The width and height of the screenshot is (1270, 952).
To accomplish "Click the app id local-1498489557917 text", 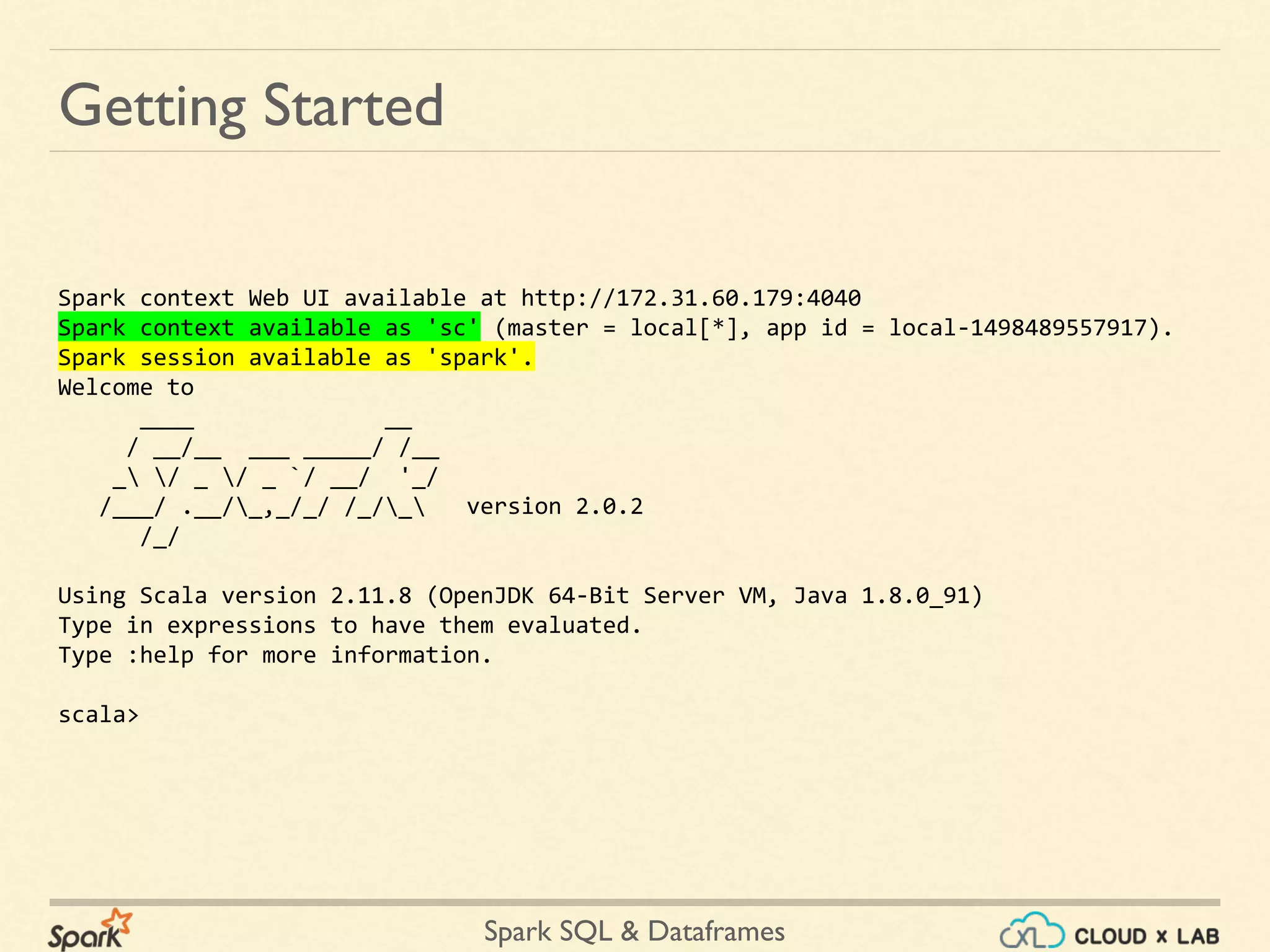I will [1017, 328].
